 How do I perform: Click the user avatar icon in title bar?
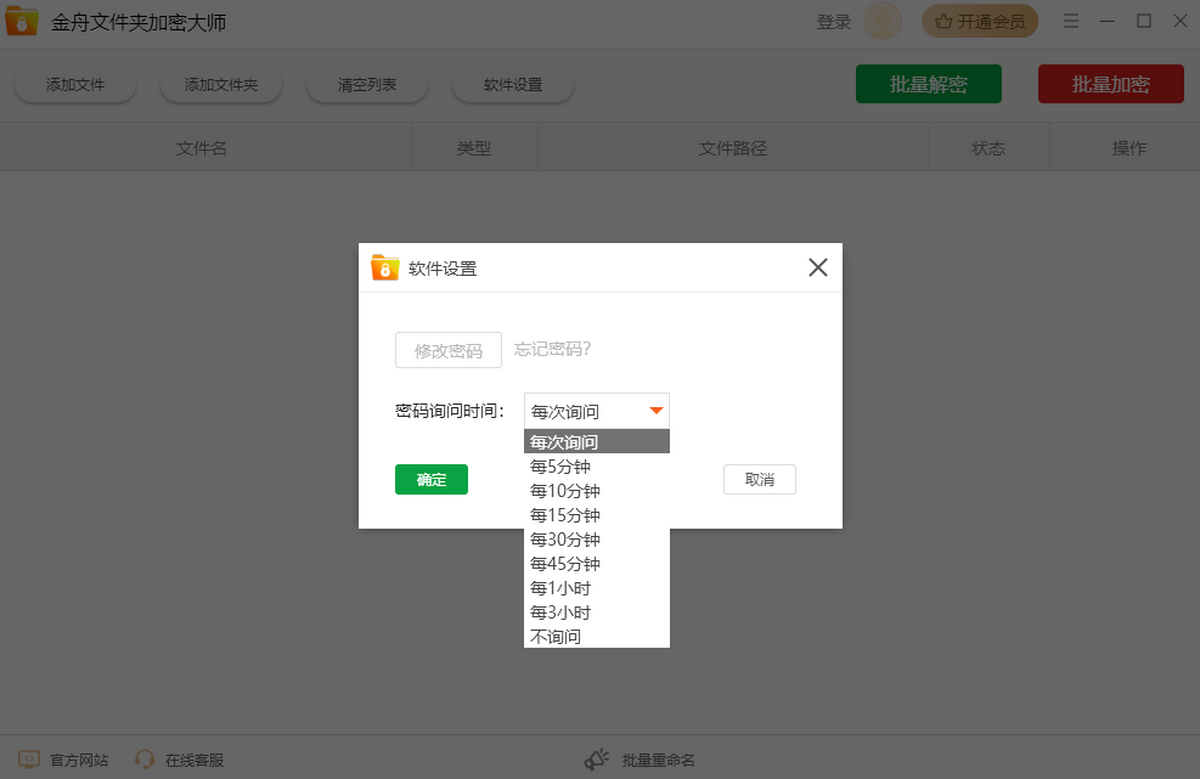(x=882, y=21)
